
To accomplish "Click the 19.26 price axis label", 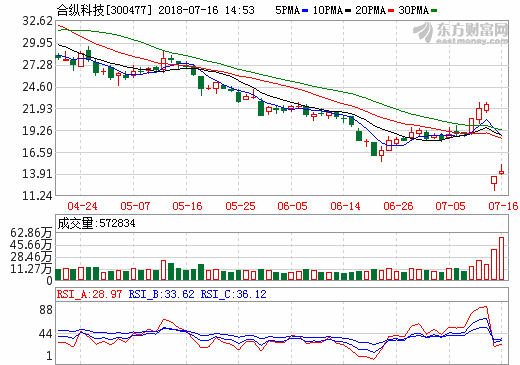I will (x=38, y=131).
